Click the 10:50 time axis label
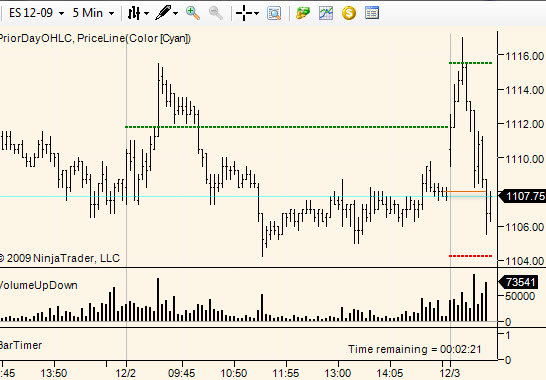 (234, 373)
